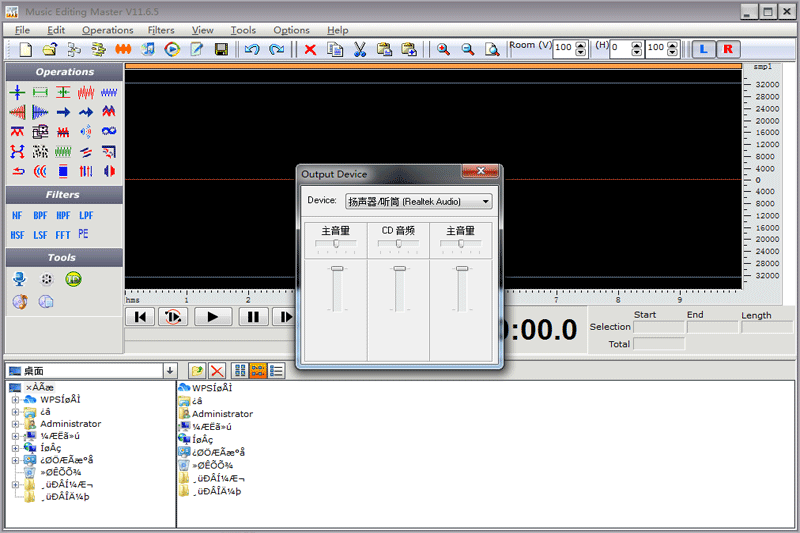Click the red X in file browser toolbar
This screenshot has height=533, width=800.
217,371
